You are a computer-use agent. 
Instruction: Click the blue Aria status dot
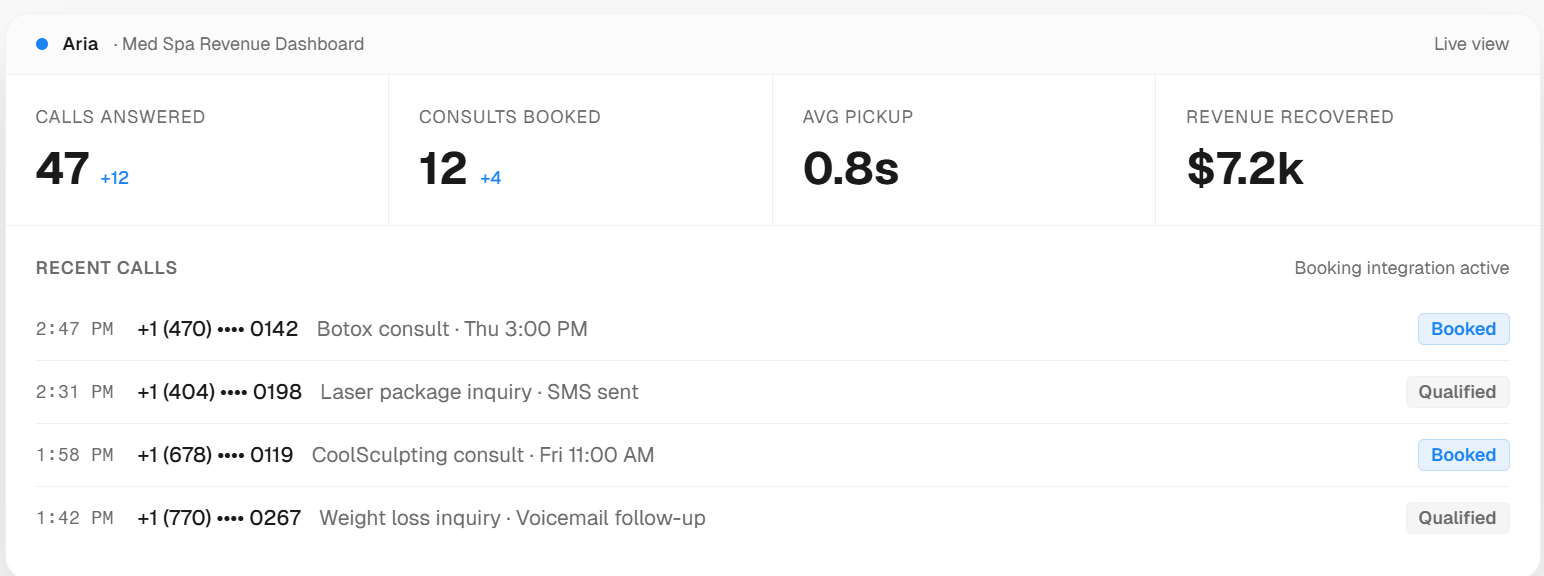coord(42,44)
